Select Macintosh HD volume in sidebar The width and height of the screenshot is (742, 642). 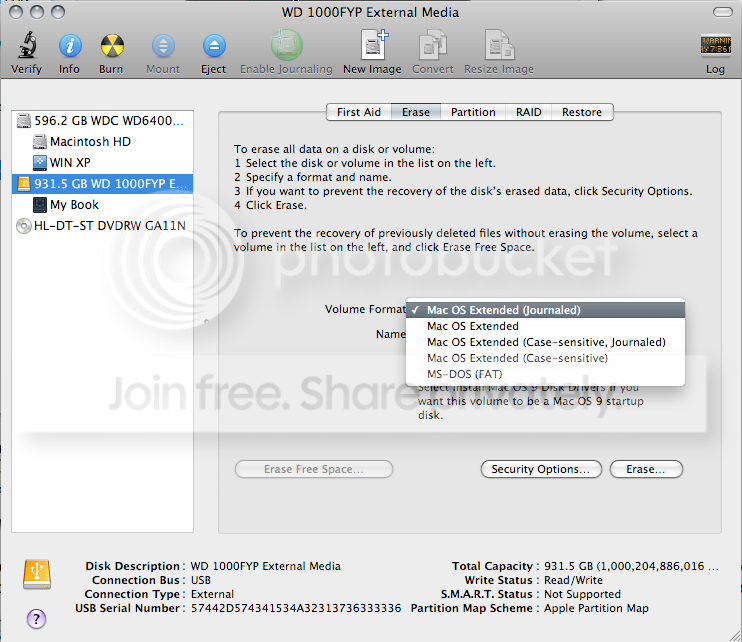(90, 142)
